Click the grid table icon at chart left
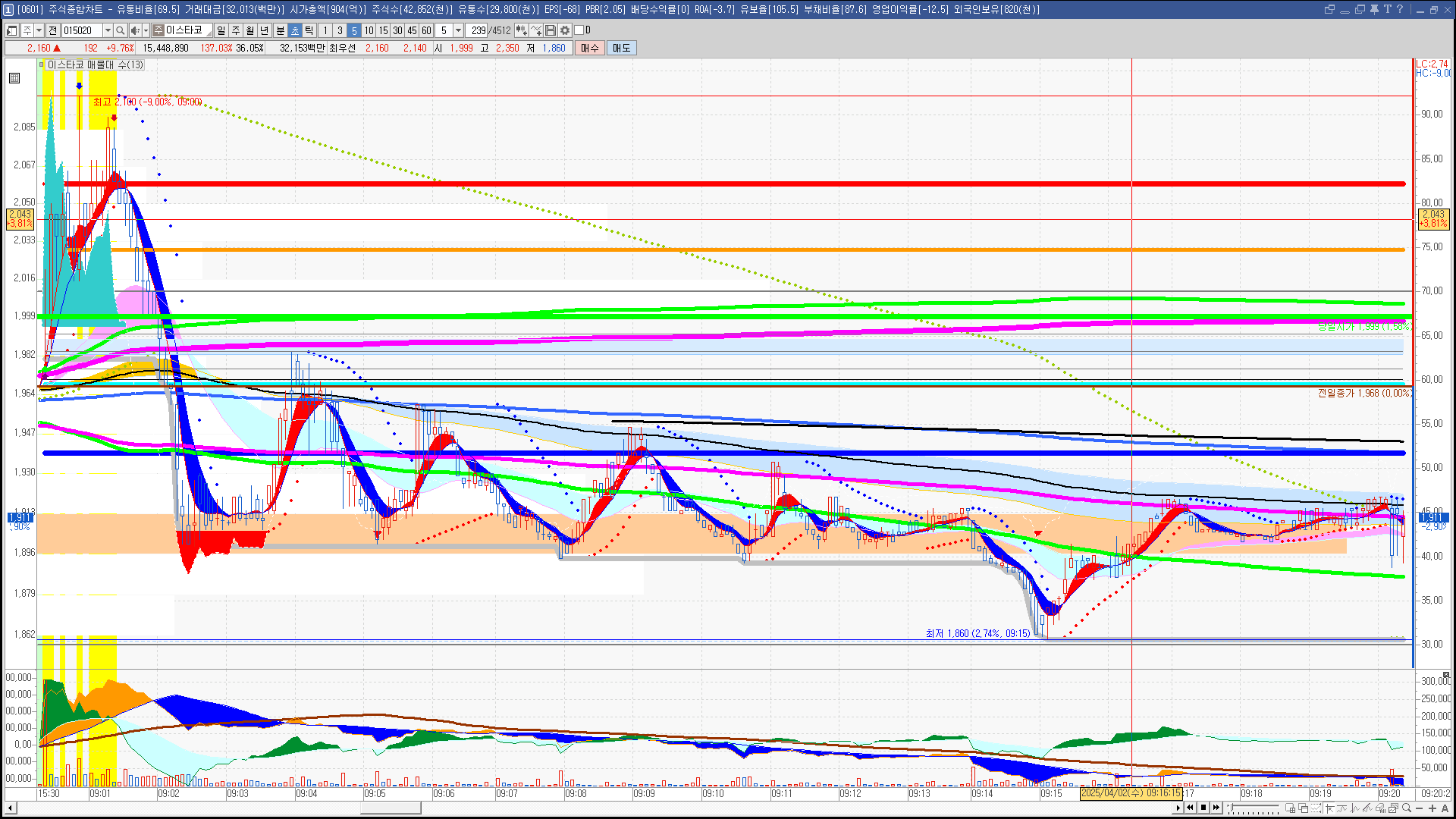Viewport: 1456px width, 819px height. click(x=14, y=78)
